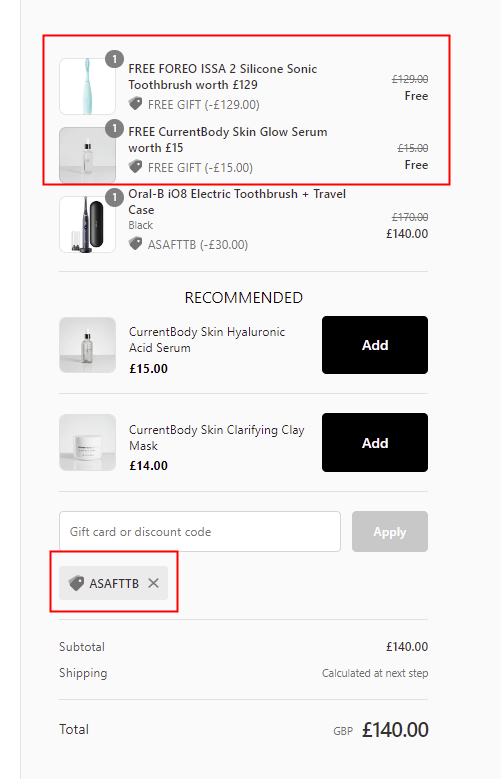
Task: Click FREE FOREO ISSA 2 product title
Action: pos(223,77)
